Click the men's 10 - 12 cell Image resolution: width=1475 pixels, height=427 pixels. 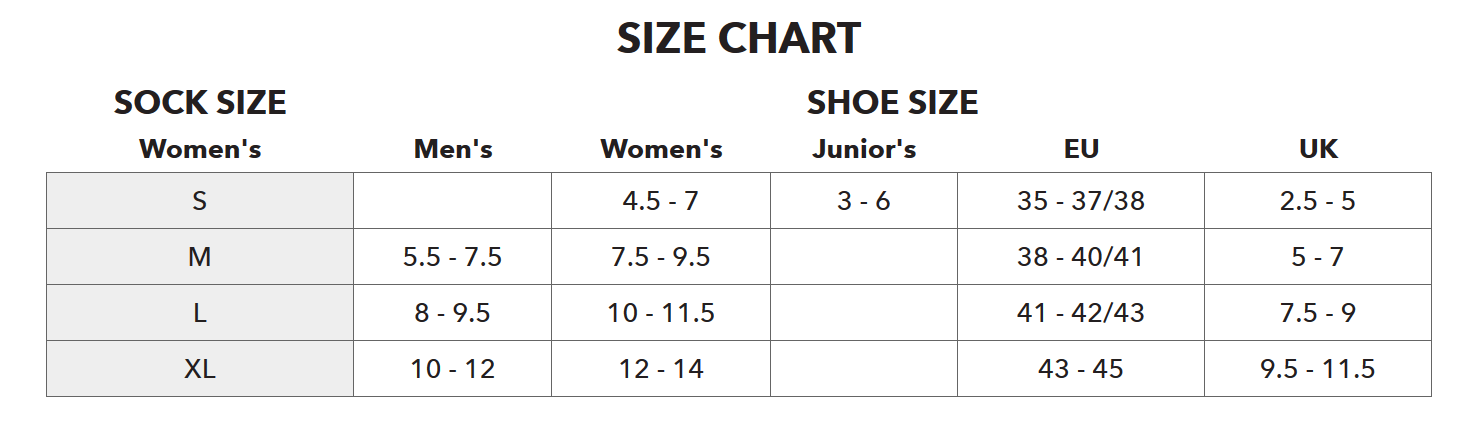[x=452, y=369]
